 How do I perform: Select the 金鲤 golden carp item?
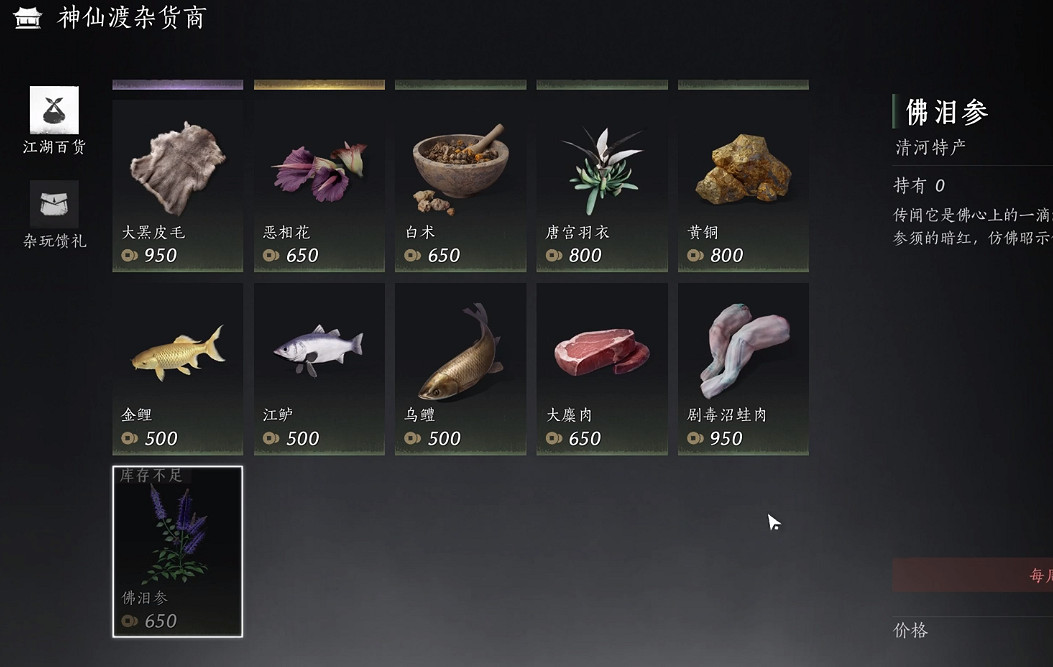pos(177,369)
